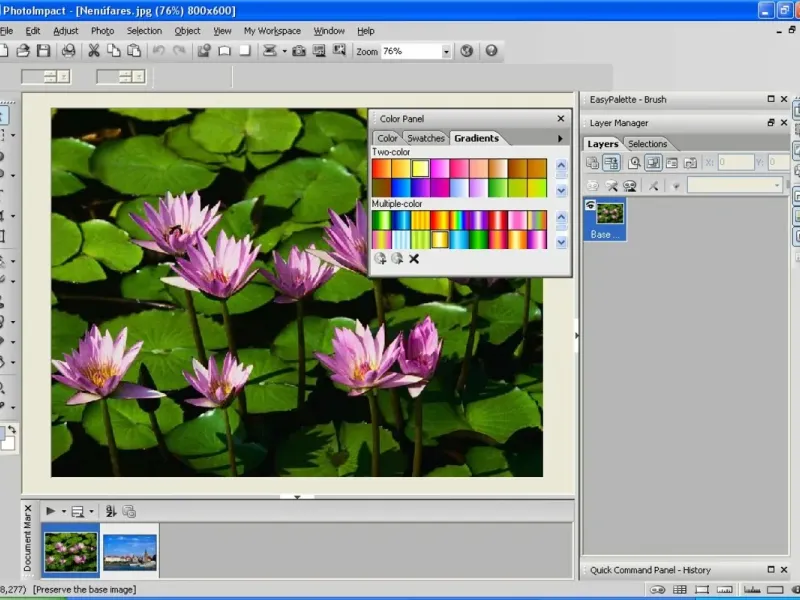
Task: Click the Paste clipboard icon
Action: point(134,51)
